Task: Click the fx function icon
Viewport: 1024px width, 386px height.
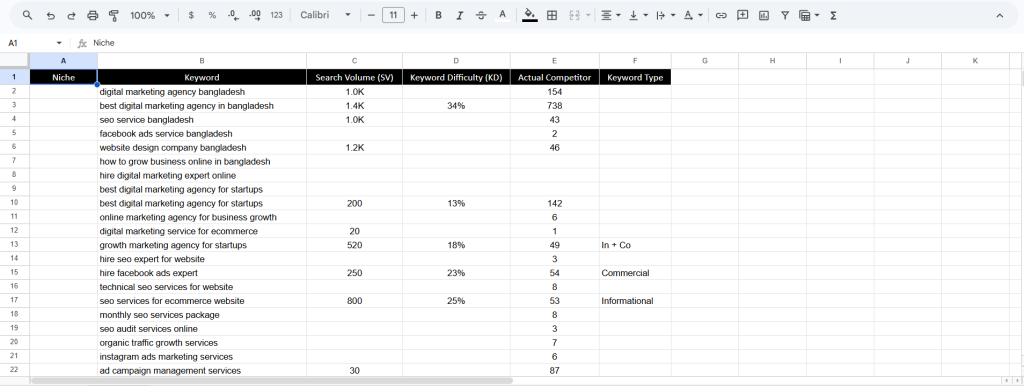Action: (x=82, y=43)
